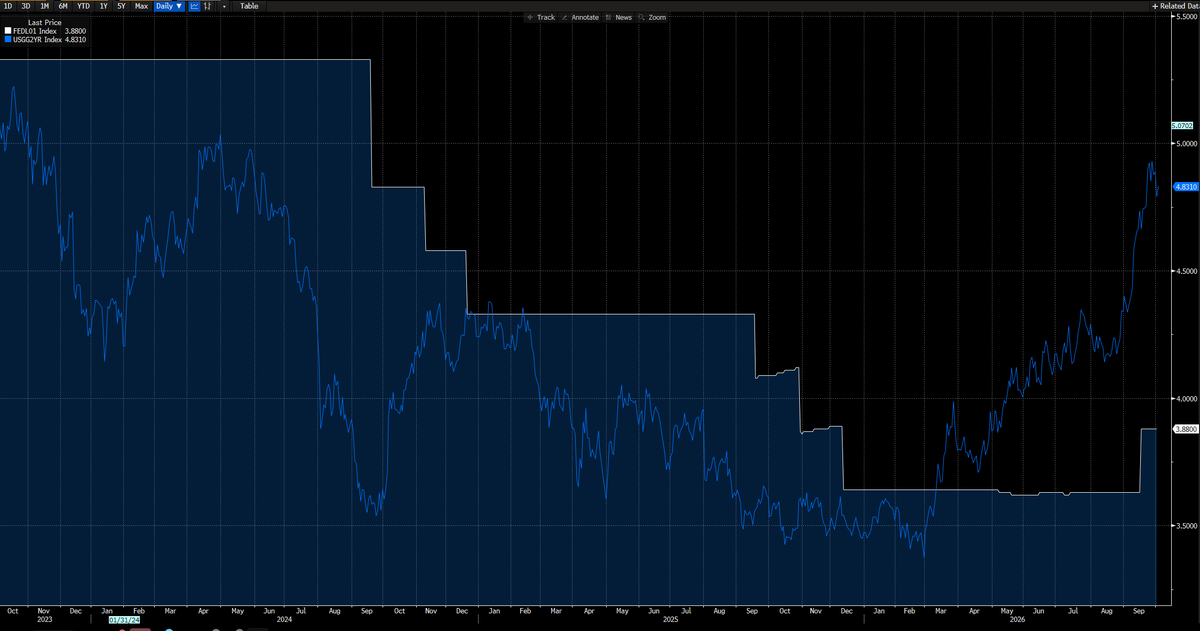Click the white 3.8800 price tag on y-axis
The height and width of the screenshot is (631, 1200).
click(1185, 428)
